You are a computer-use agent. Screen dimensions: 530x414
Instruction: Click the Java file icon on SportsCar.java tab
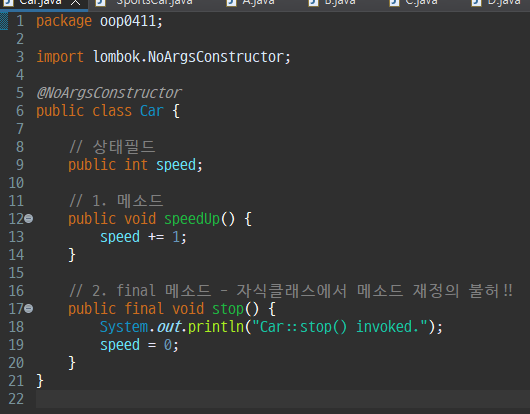pyautogui.click(x=101, y=3)
